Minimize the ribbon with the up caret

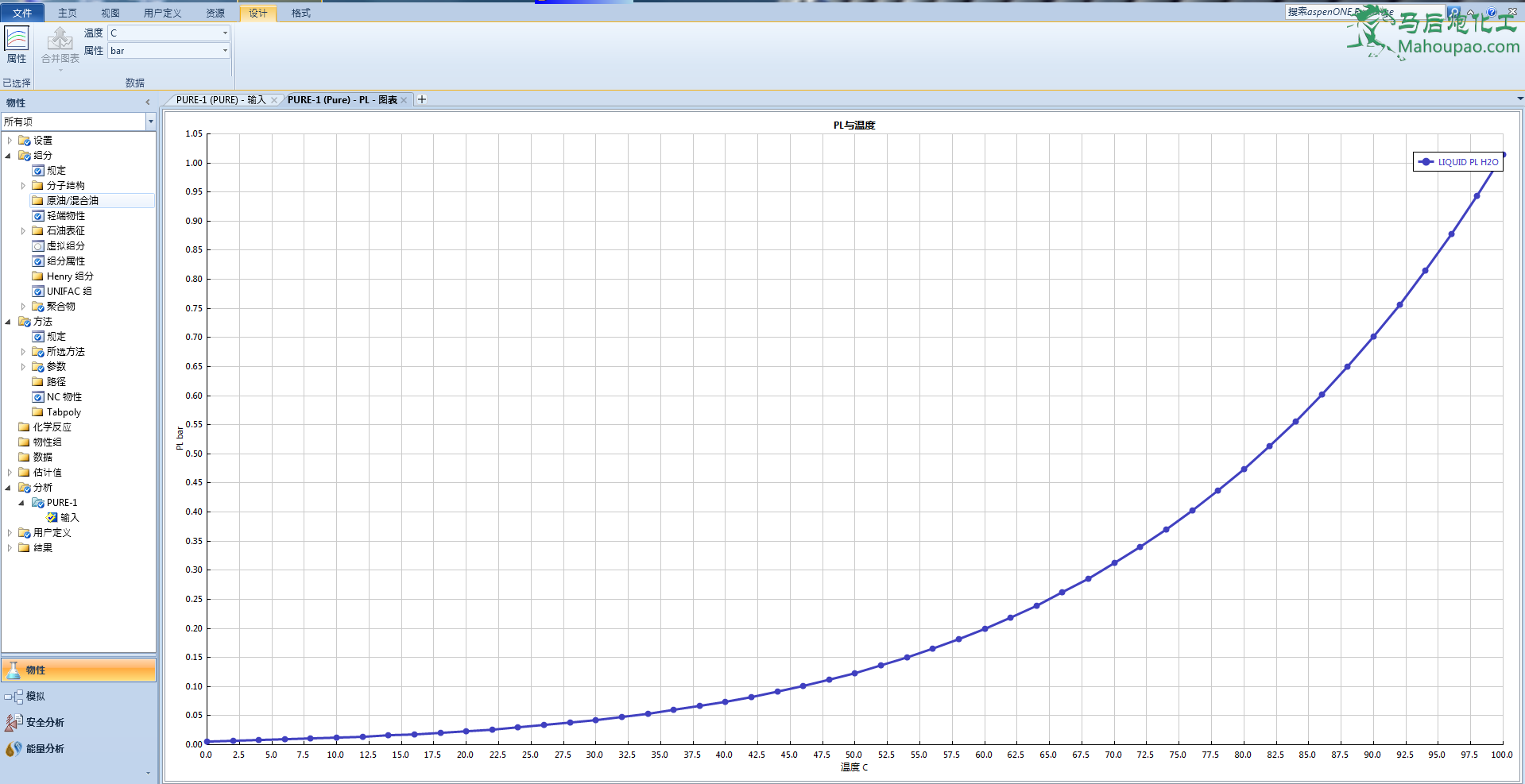click(1471, 12)
